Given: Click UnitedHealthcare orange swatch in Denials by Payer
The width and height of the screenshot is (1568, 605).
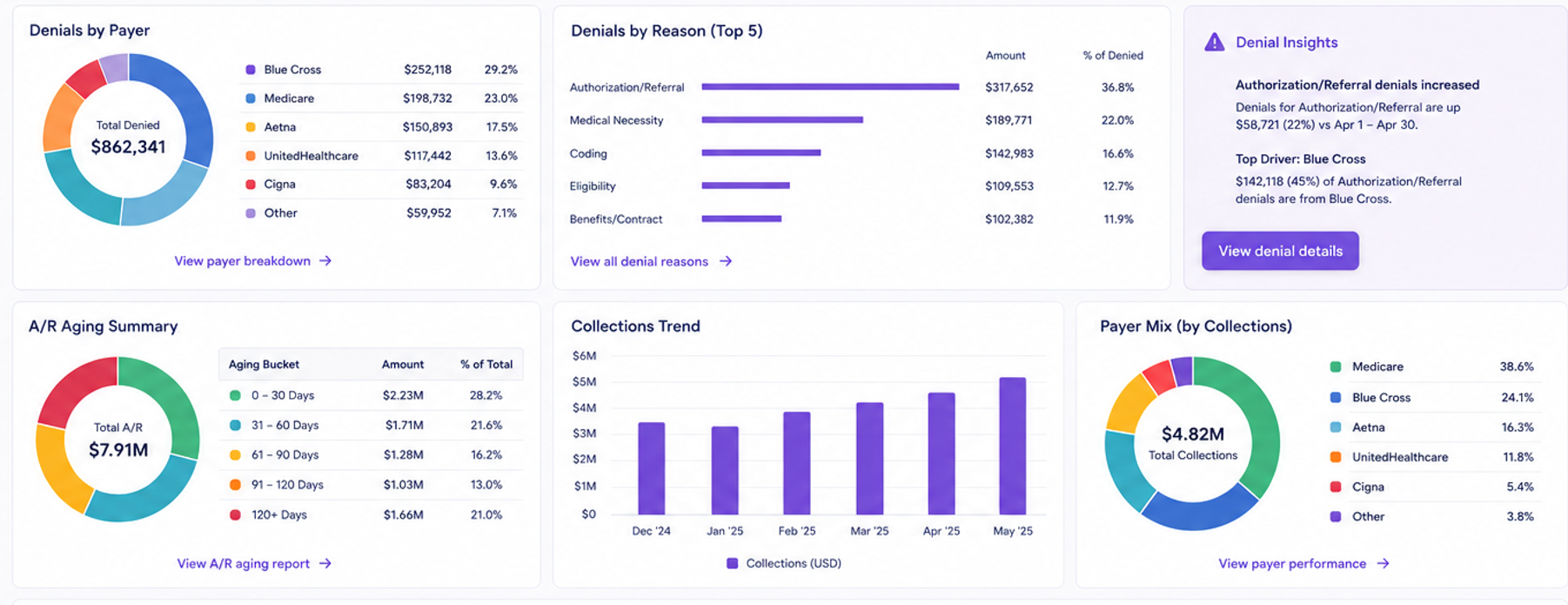Looking at the screenshot, I should tap(251, 156).
